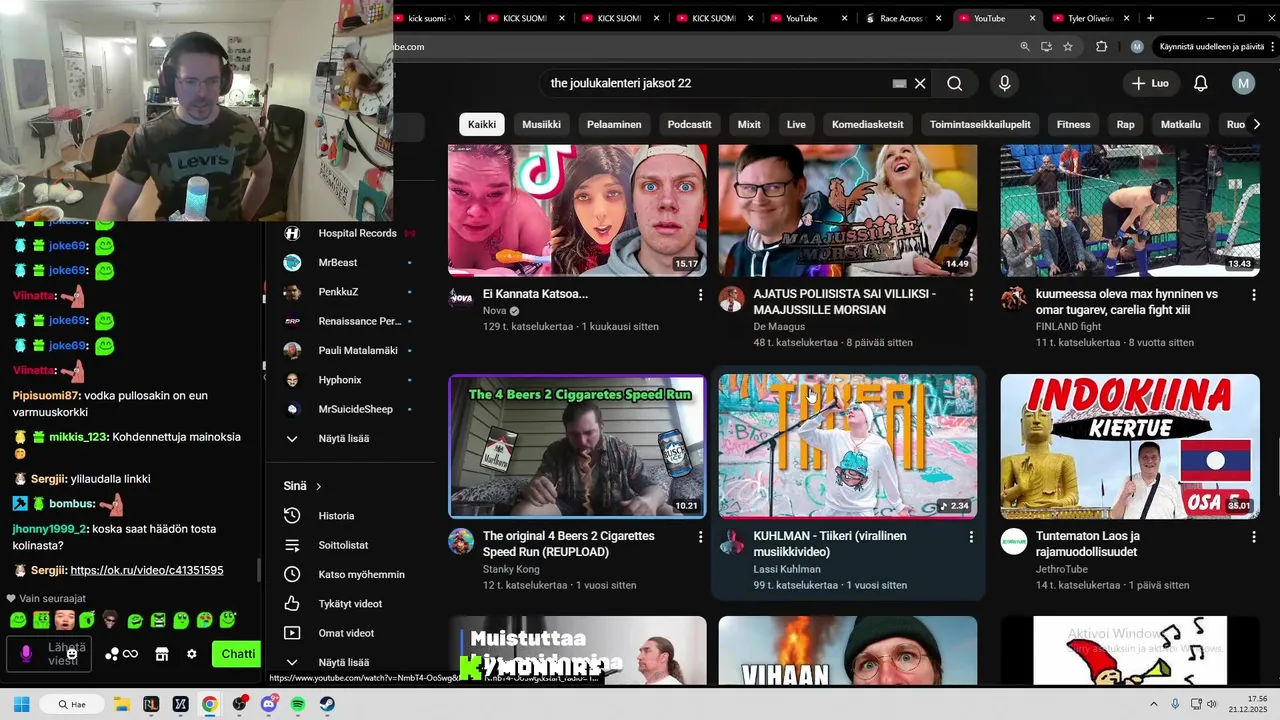Open OBS Studio from the taskbar
This screenshot has width=1280, height=720.
pos(239,704)
